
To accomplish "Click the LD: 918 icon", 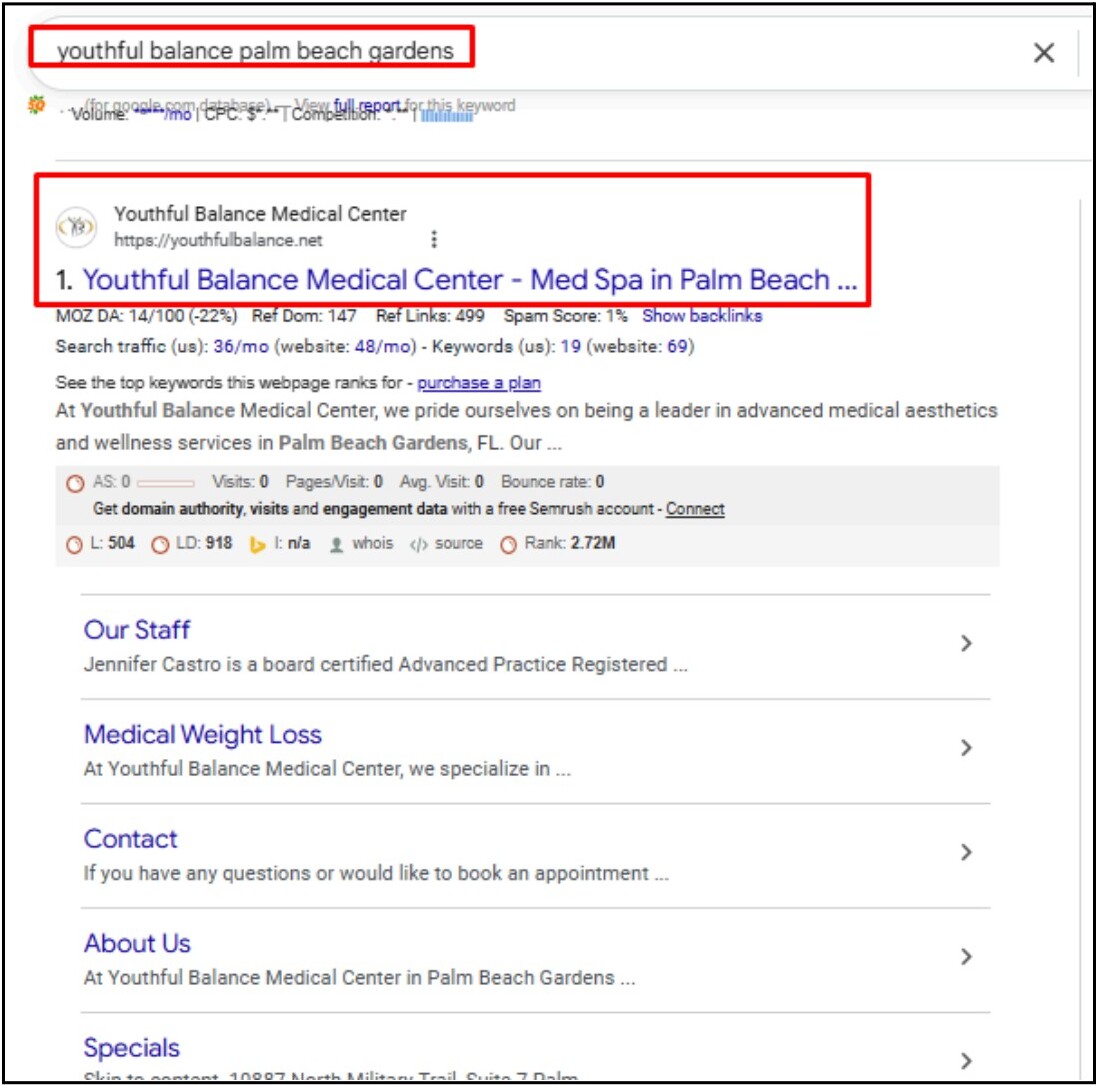I will tap(160, 545).
